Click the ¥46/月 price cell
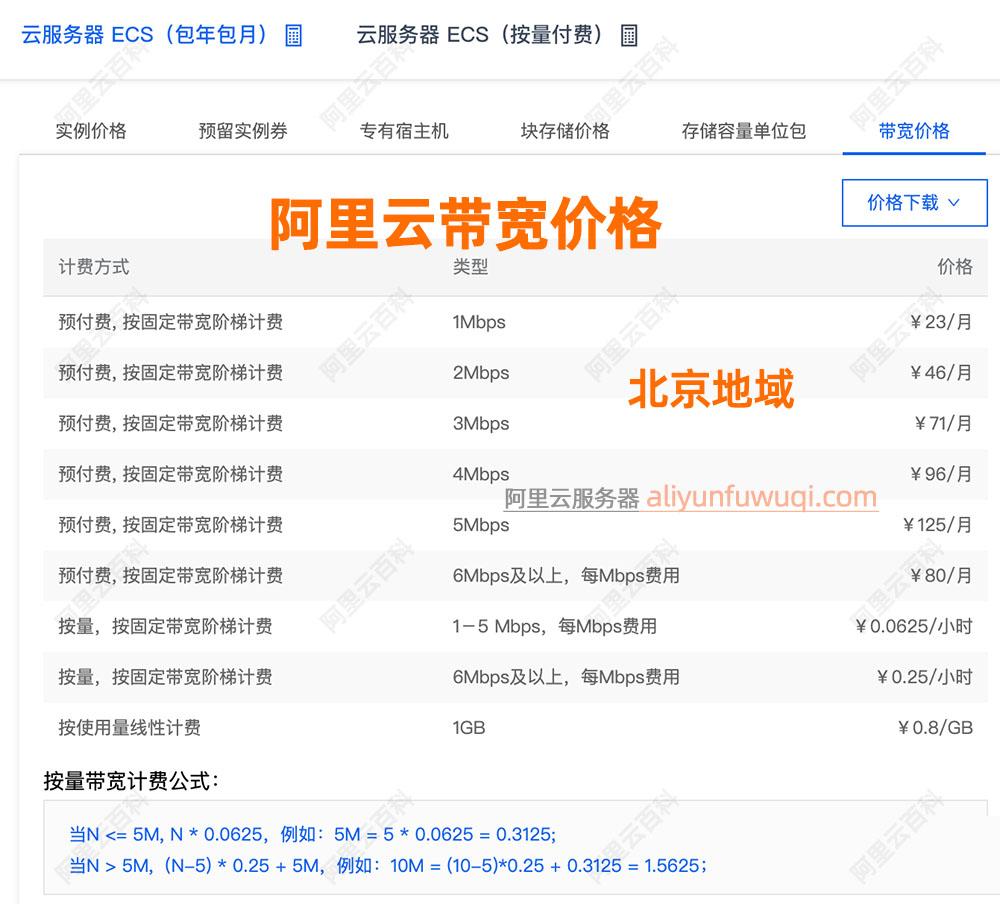The height and width of the screenshot is (904, 1000). pyautogui.click(x=941, y=373)
